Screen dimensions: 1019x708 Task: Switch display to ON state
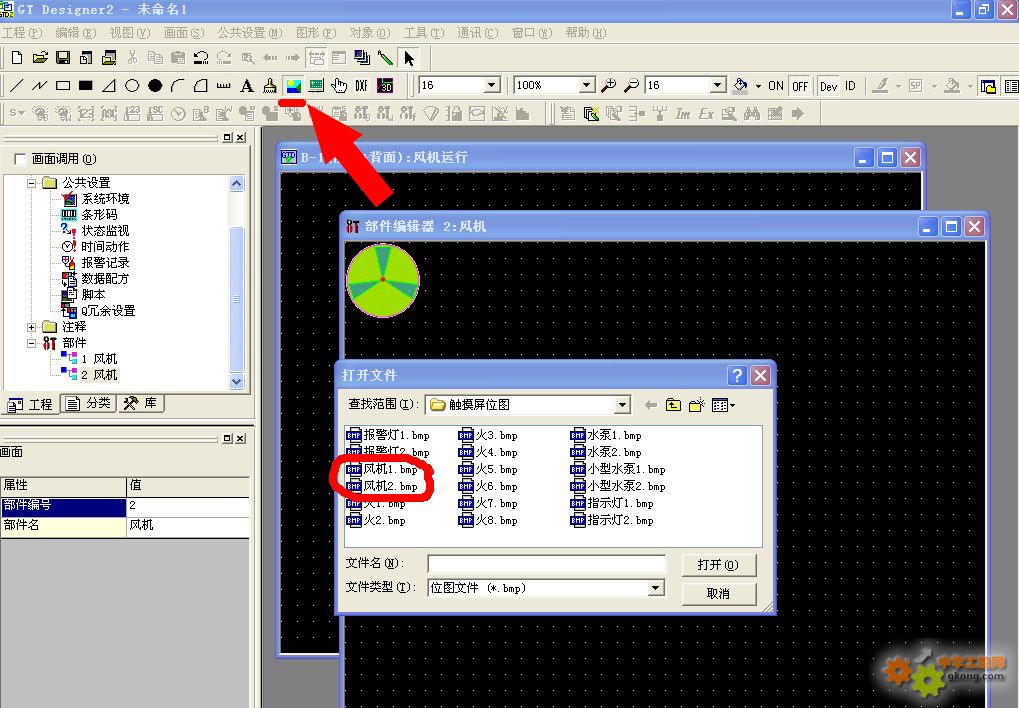[775, 86]
